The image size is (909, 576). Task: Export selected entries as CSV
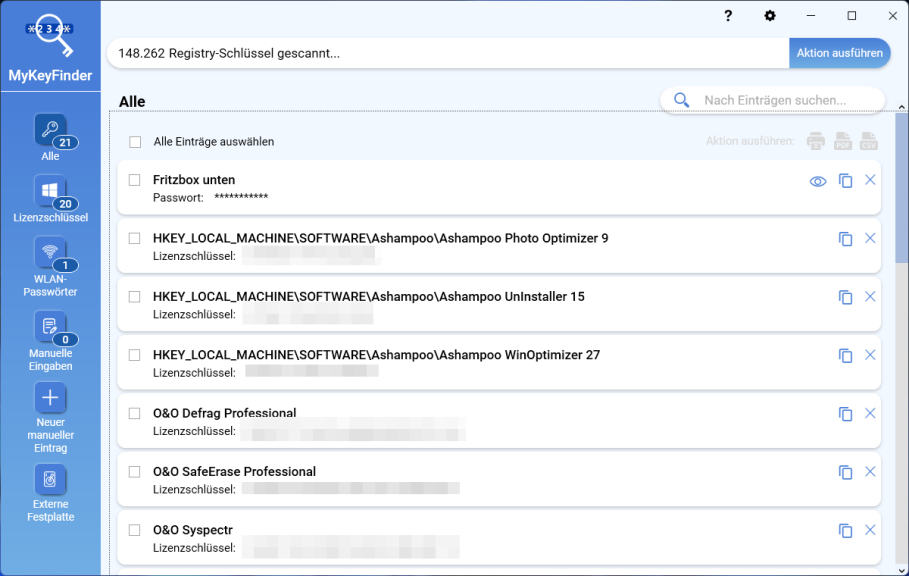click(868, 141)
